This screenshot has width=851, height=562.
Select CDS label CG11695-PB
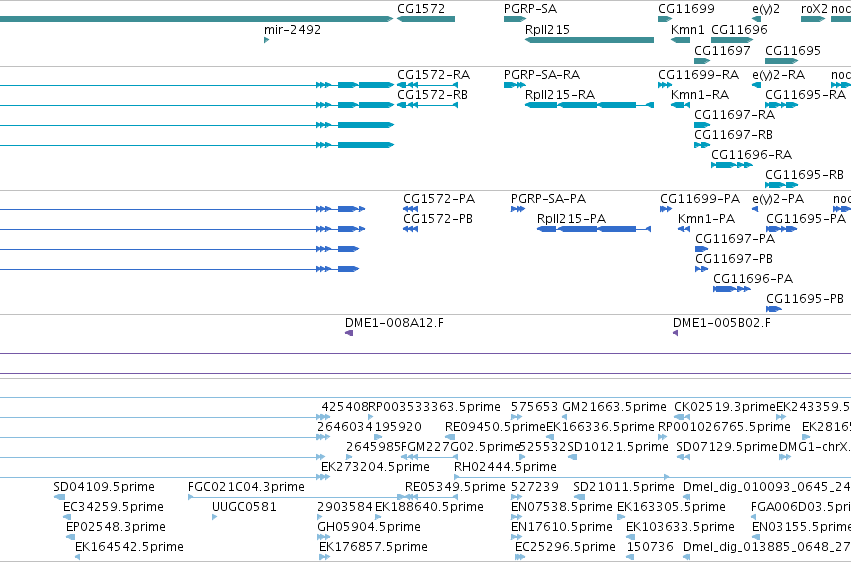pos(805,299)
